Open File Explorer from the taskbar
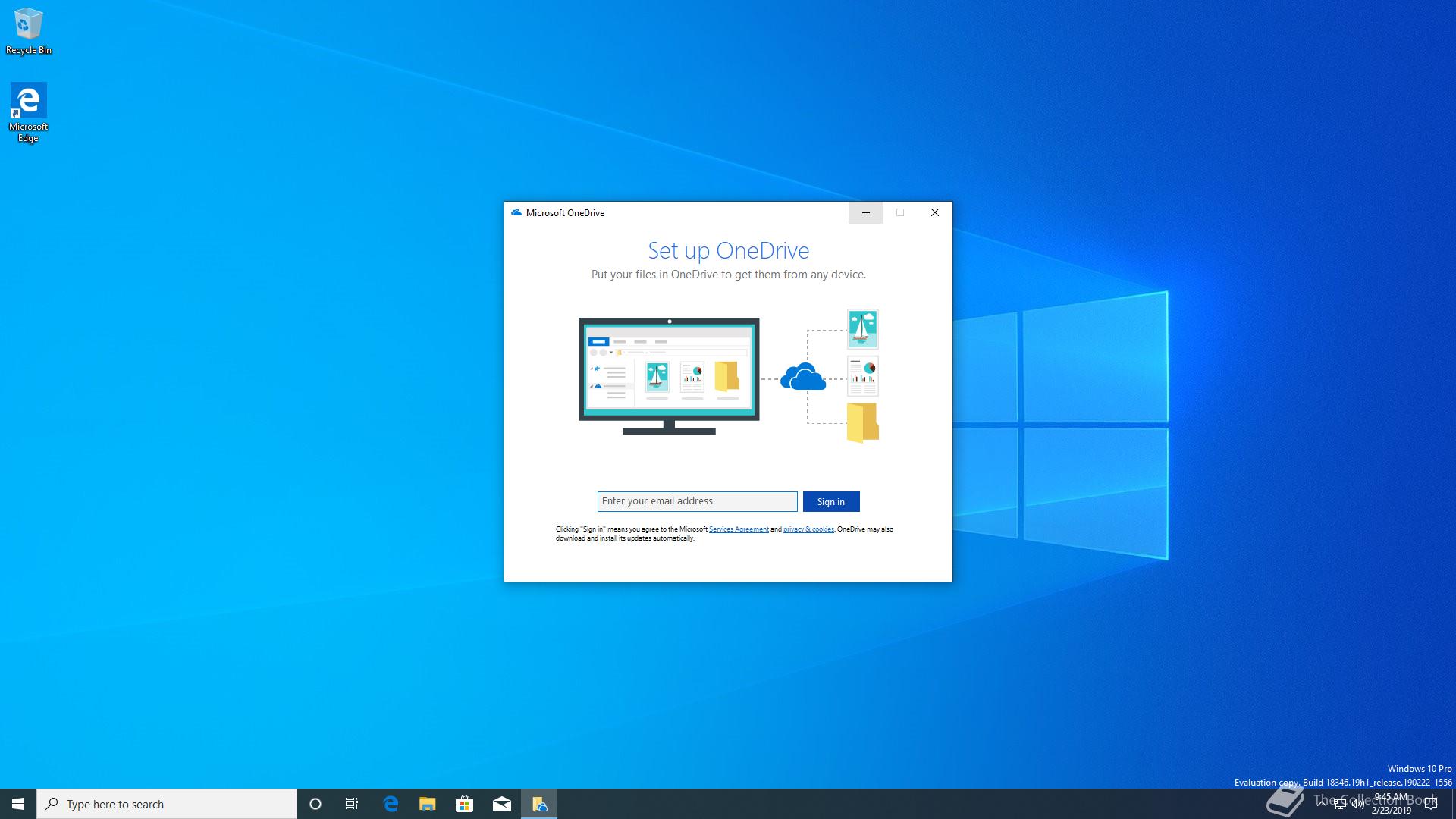 click(x=428, y=804)
